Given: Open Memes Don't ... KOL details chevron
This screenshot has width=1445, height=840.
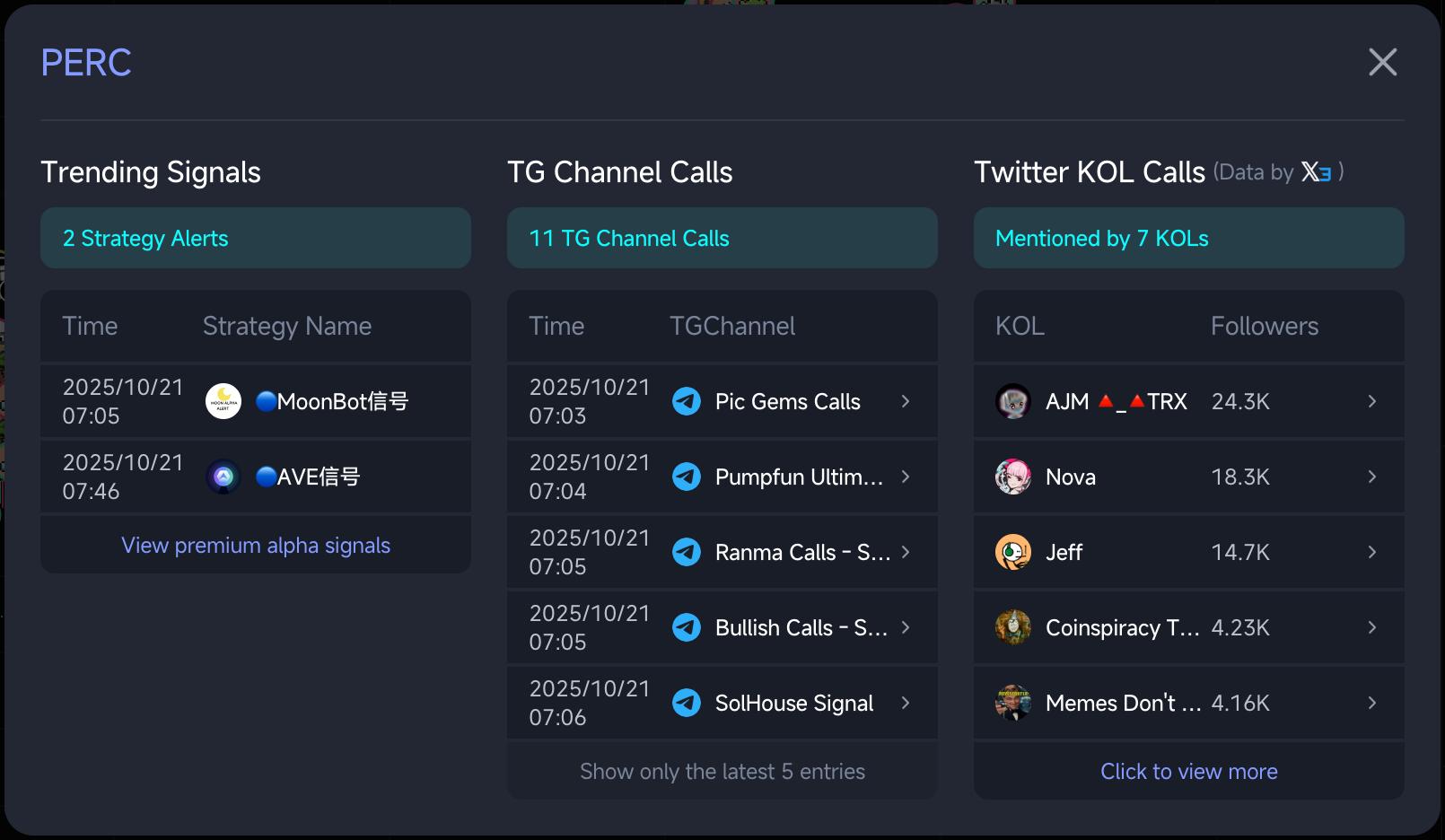Looking at the screenshot, I should click(1371, 703).
